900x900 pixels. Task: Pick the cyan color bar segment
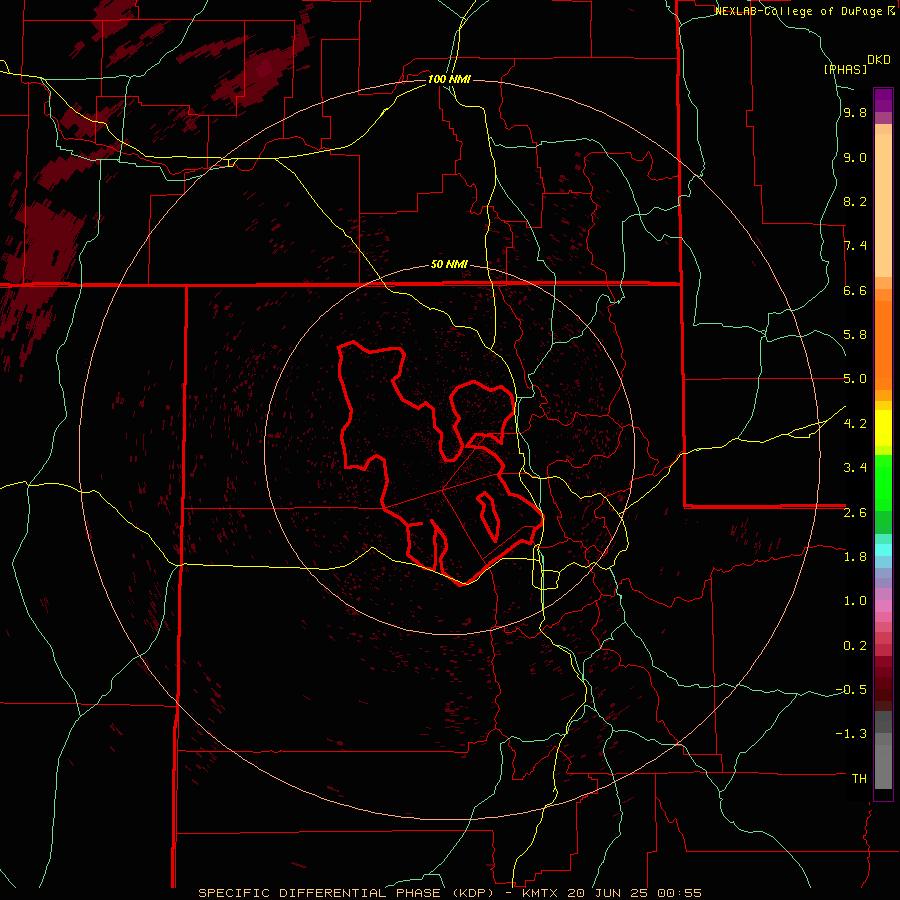(883, 550)
